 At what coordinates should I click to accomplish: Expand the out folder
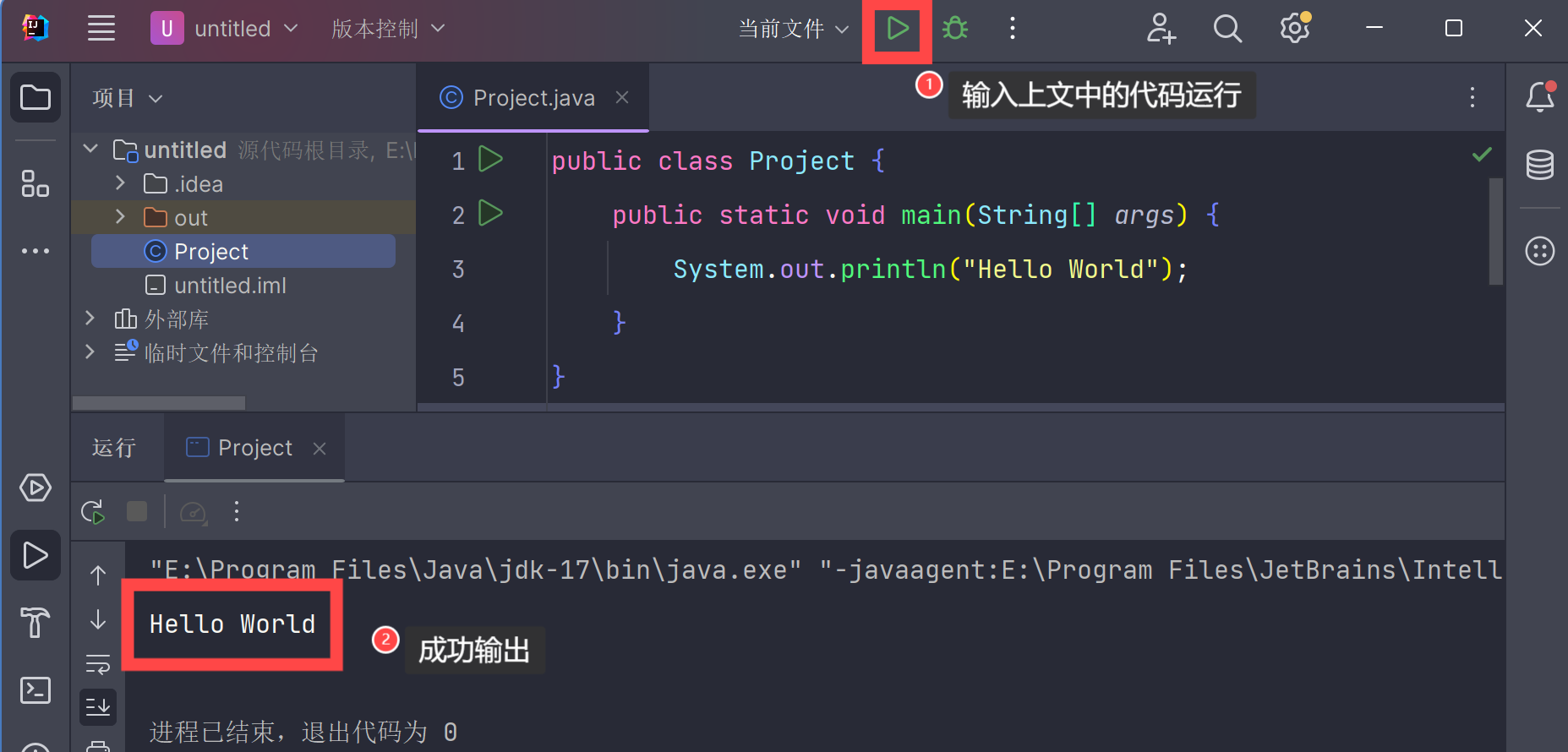pyautogui.click(x=120, y=217)
